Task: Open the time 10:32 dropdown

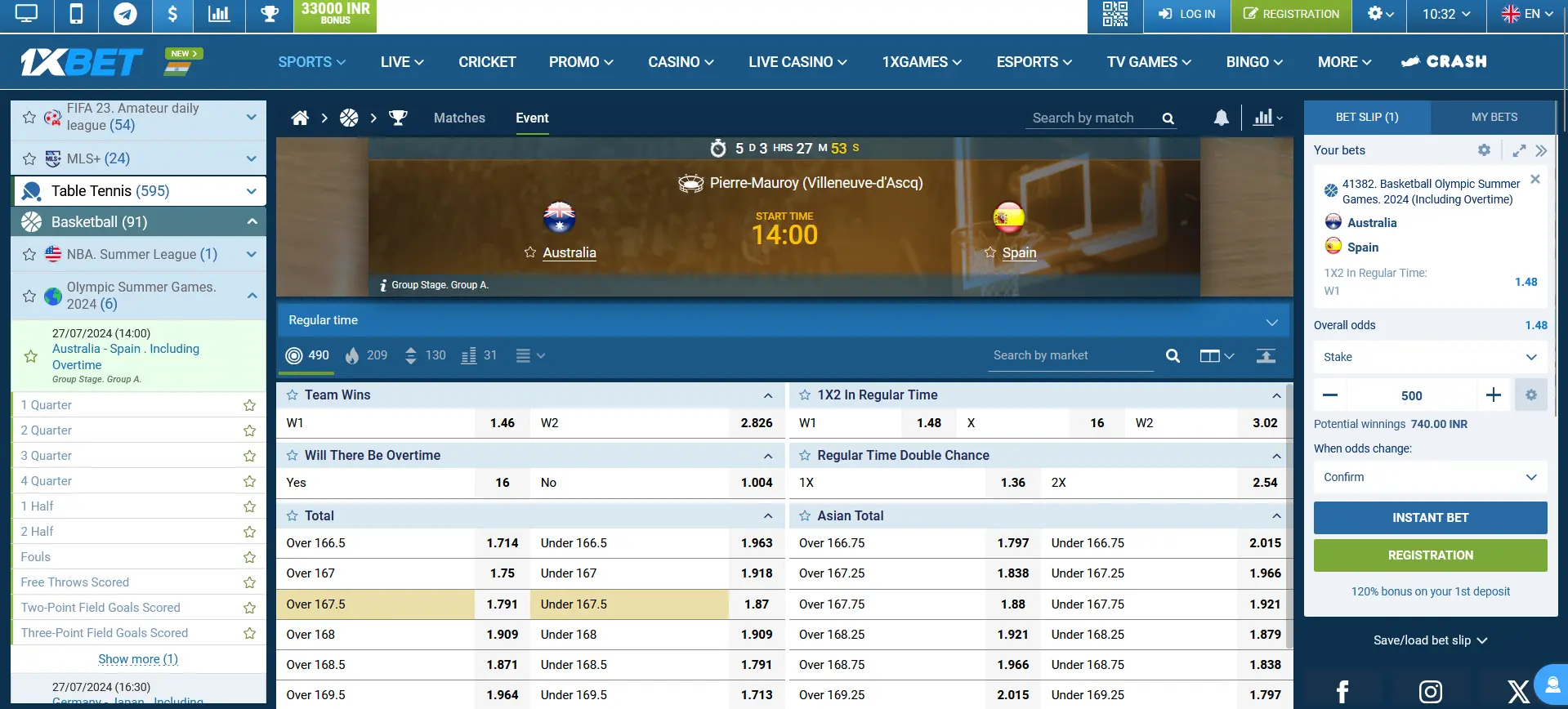Action: [x=1446, y=14]
